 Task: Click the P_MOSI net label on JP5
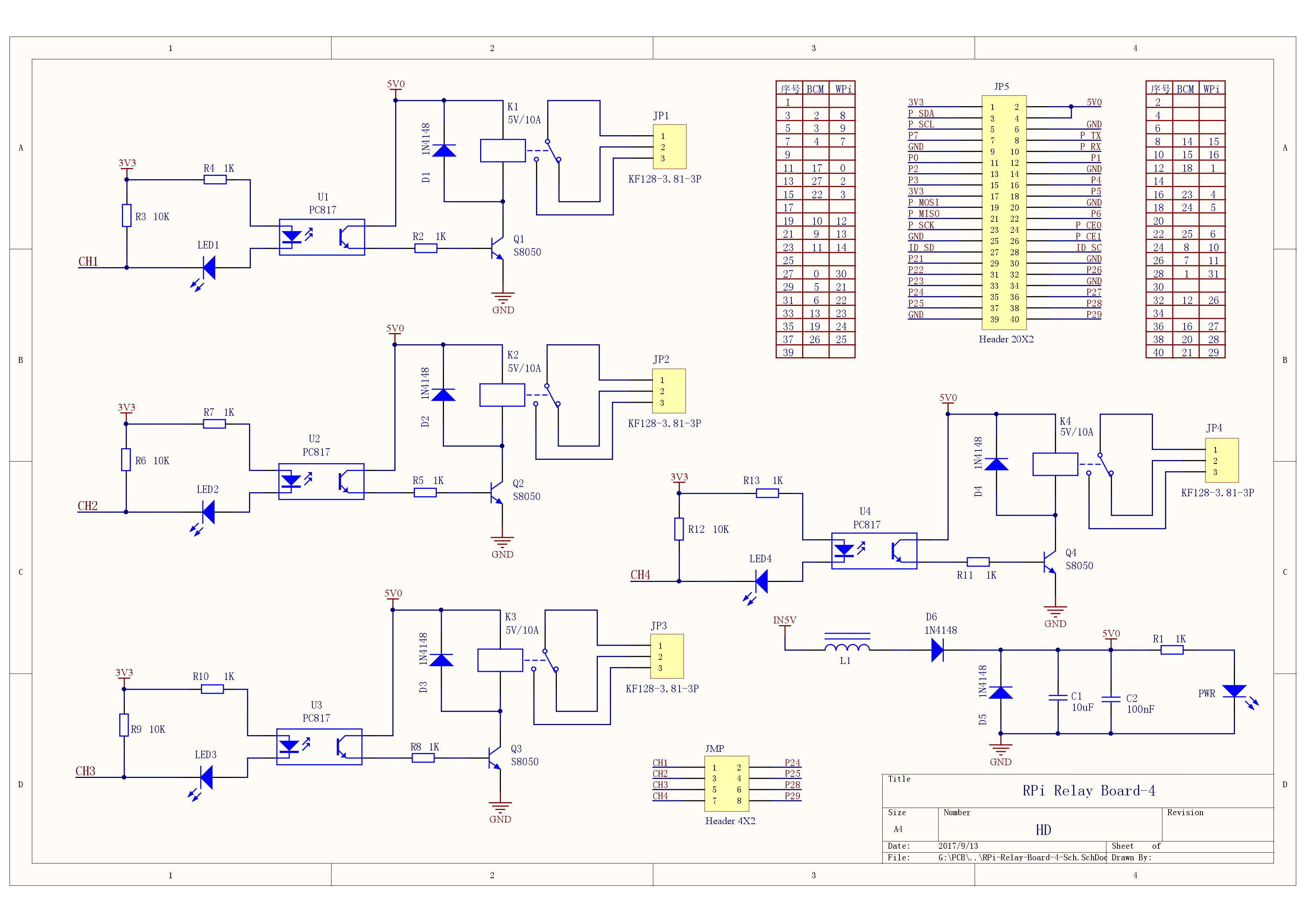point(923,203)
